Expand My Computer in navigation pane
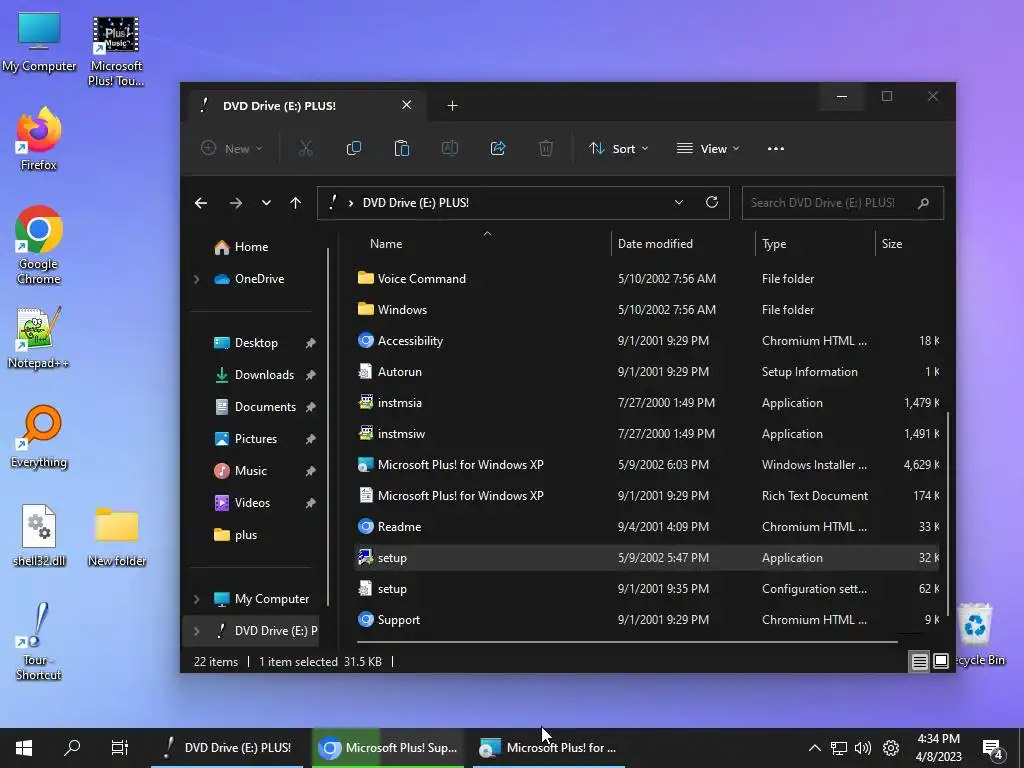Screen dimensions: 1024x768 (x=197, y=599)
